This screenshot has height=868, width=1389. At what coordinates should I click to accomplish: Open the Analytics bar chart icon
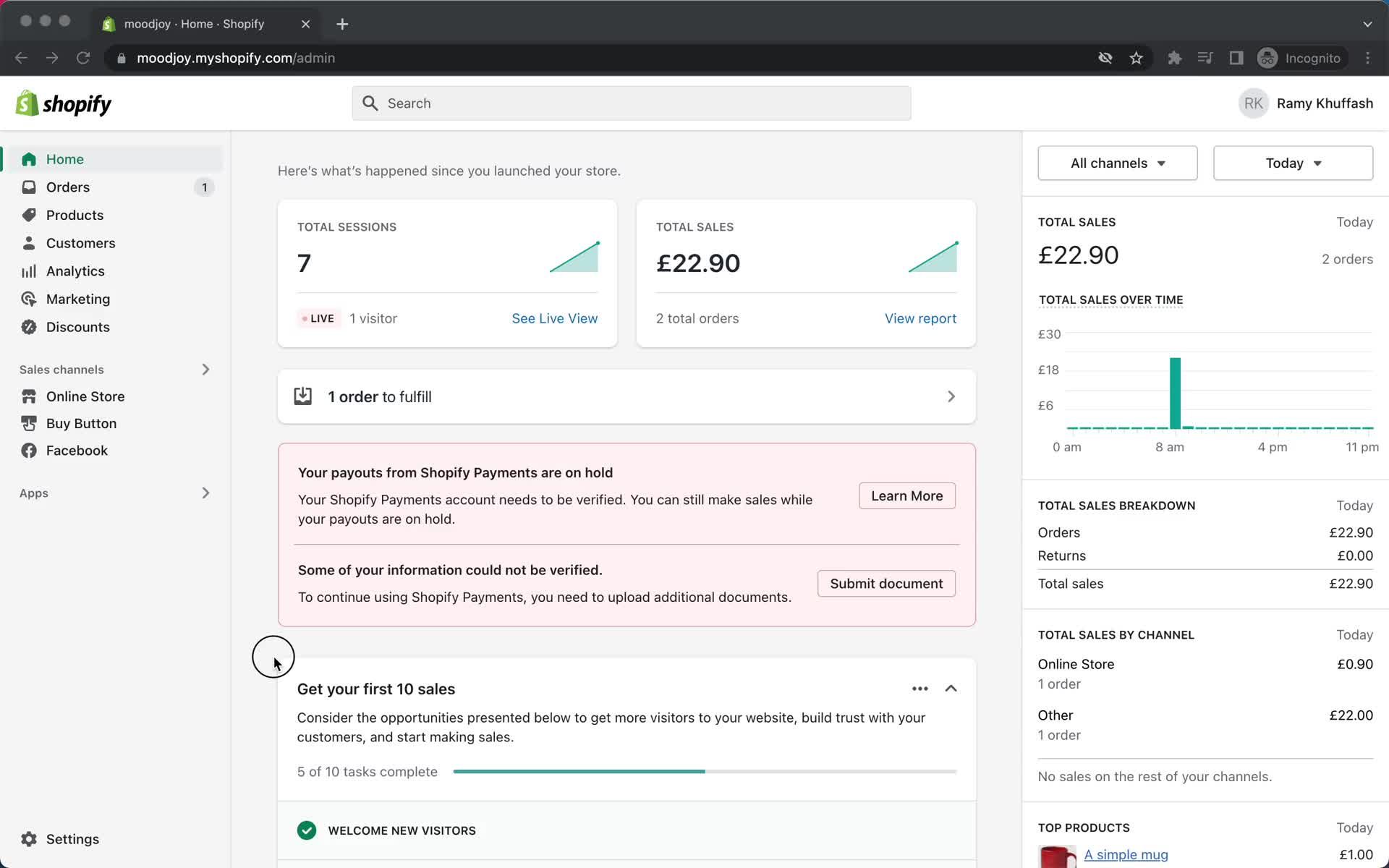(x=29, y=271)
